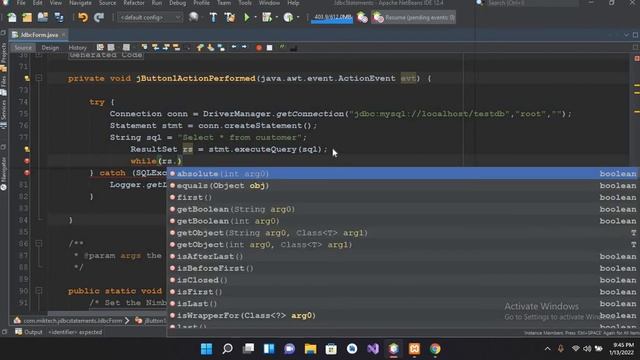Select equals(Object obj) completion item
This screenshot has height=360, width=640.
tap(402, 185)
